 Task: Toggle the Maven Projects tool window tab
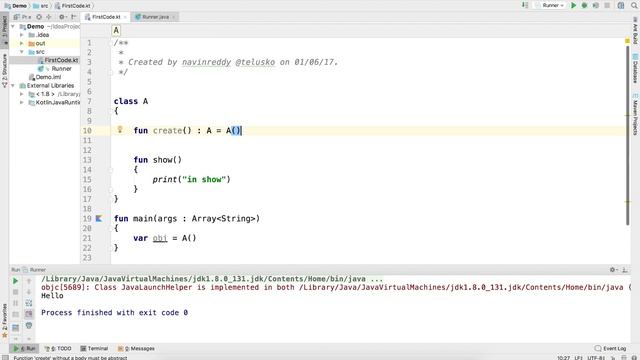click(636, 114)
